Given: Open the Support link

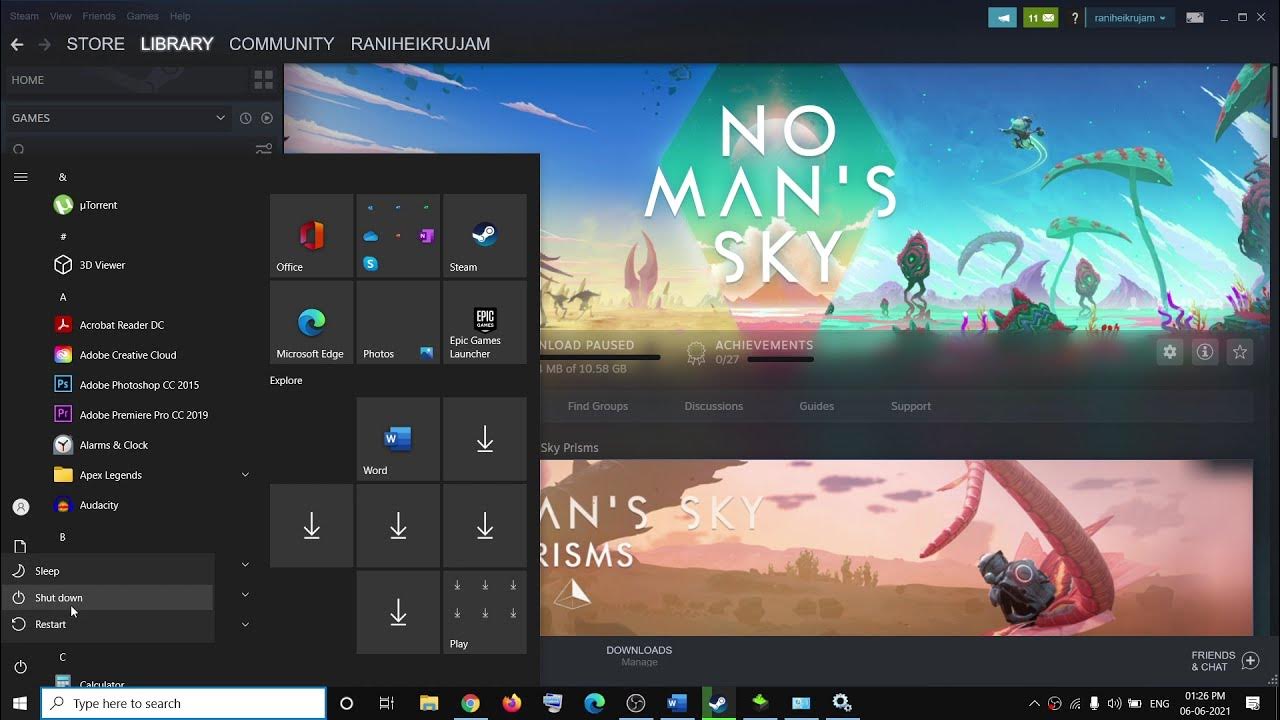Looking at the screenshot, I should pyautogui.click(x=911, y=406).
